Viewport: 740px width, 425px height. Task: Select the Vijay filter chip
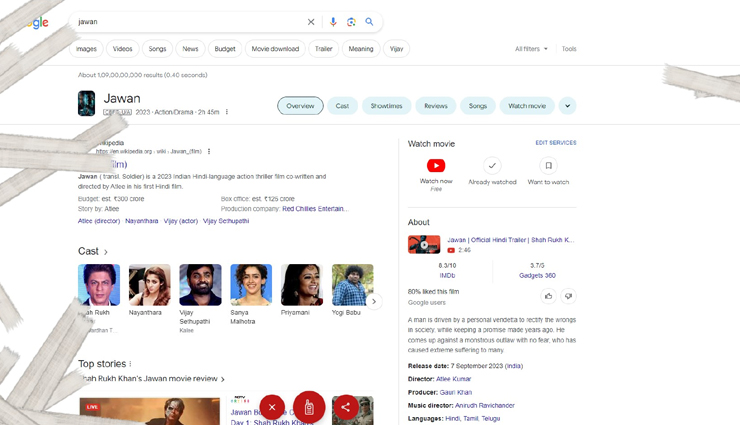point(396,49)
